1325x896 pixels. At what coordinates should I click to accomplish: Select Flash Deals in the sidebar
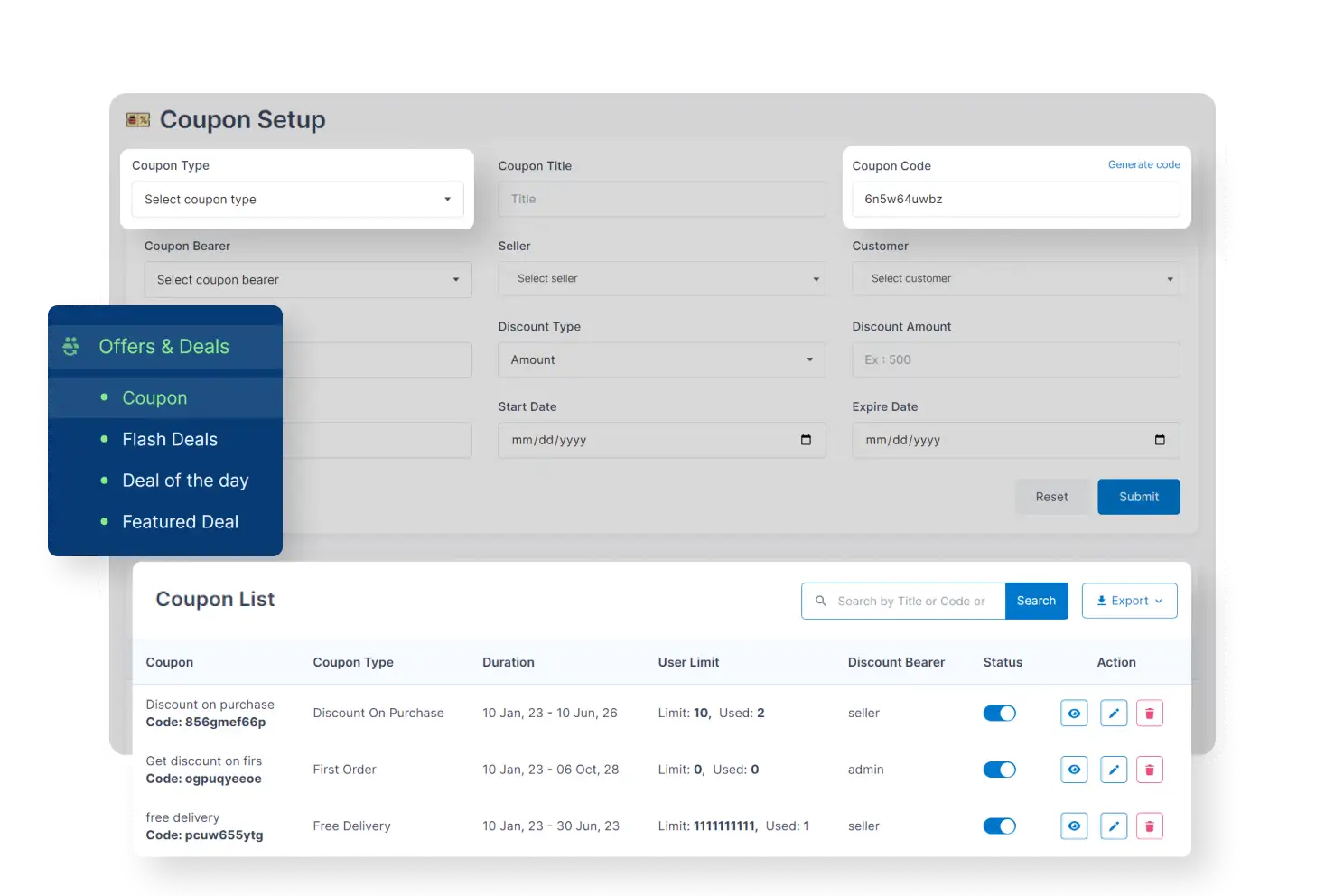[170, 439]
